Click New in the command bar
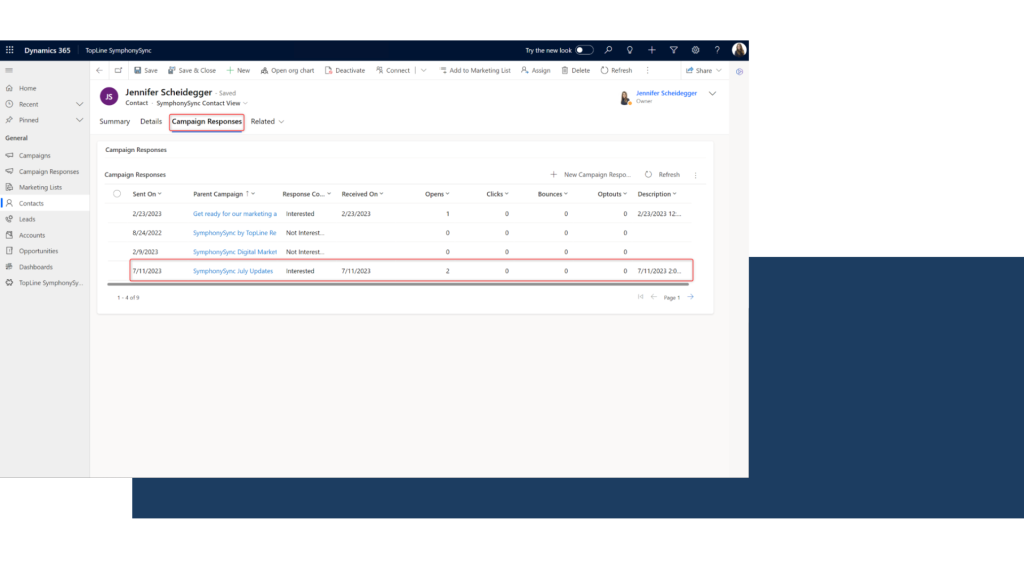 (x=238, y=70)
